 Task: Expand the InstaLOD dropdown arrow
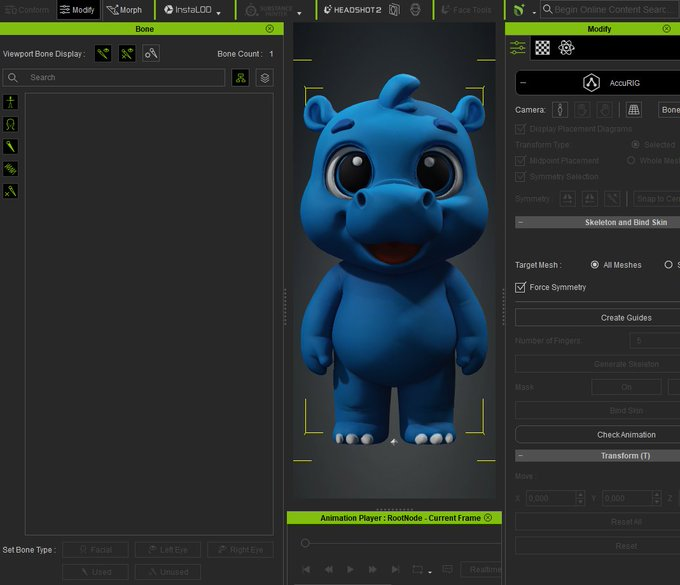[x=219, y=13]
